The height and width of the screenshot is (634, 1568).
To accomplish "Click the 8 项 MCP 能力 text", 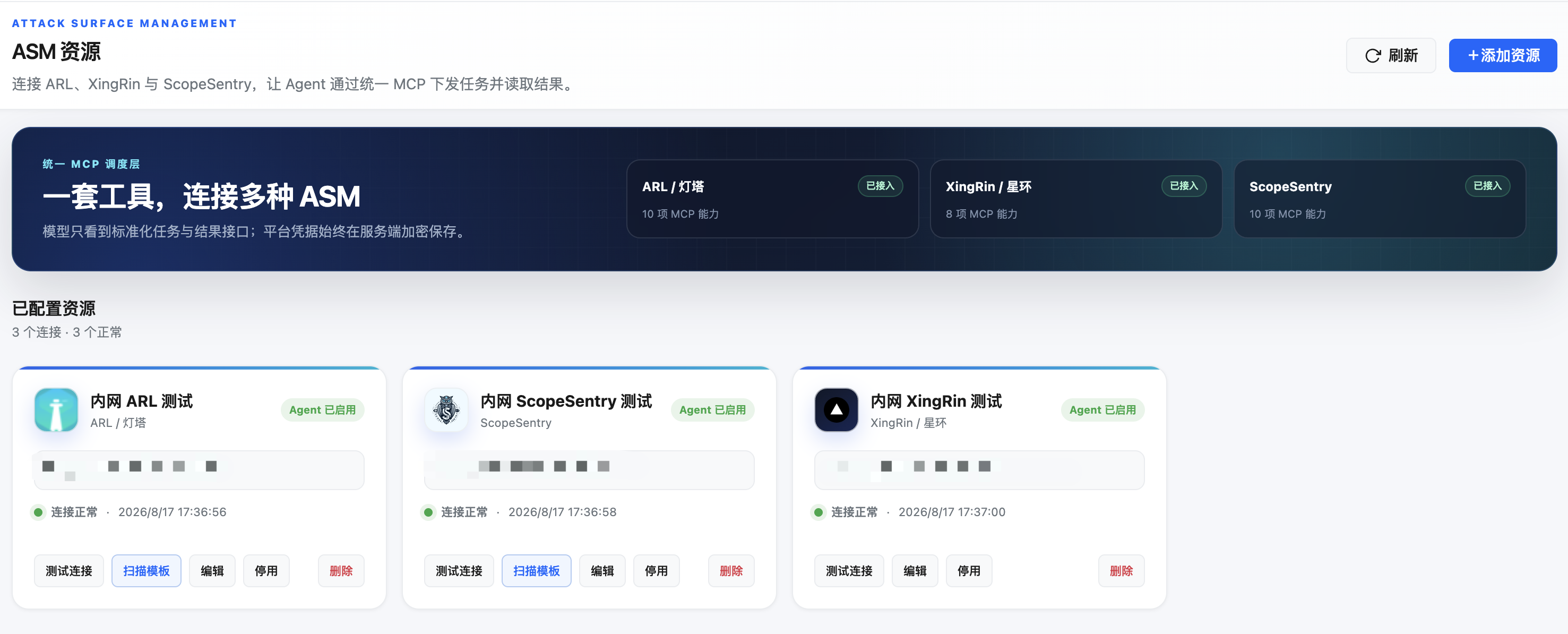I will (x=982, y=214).
